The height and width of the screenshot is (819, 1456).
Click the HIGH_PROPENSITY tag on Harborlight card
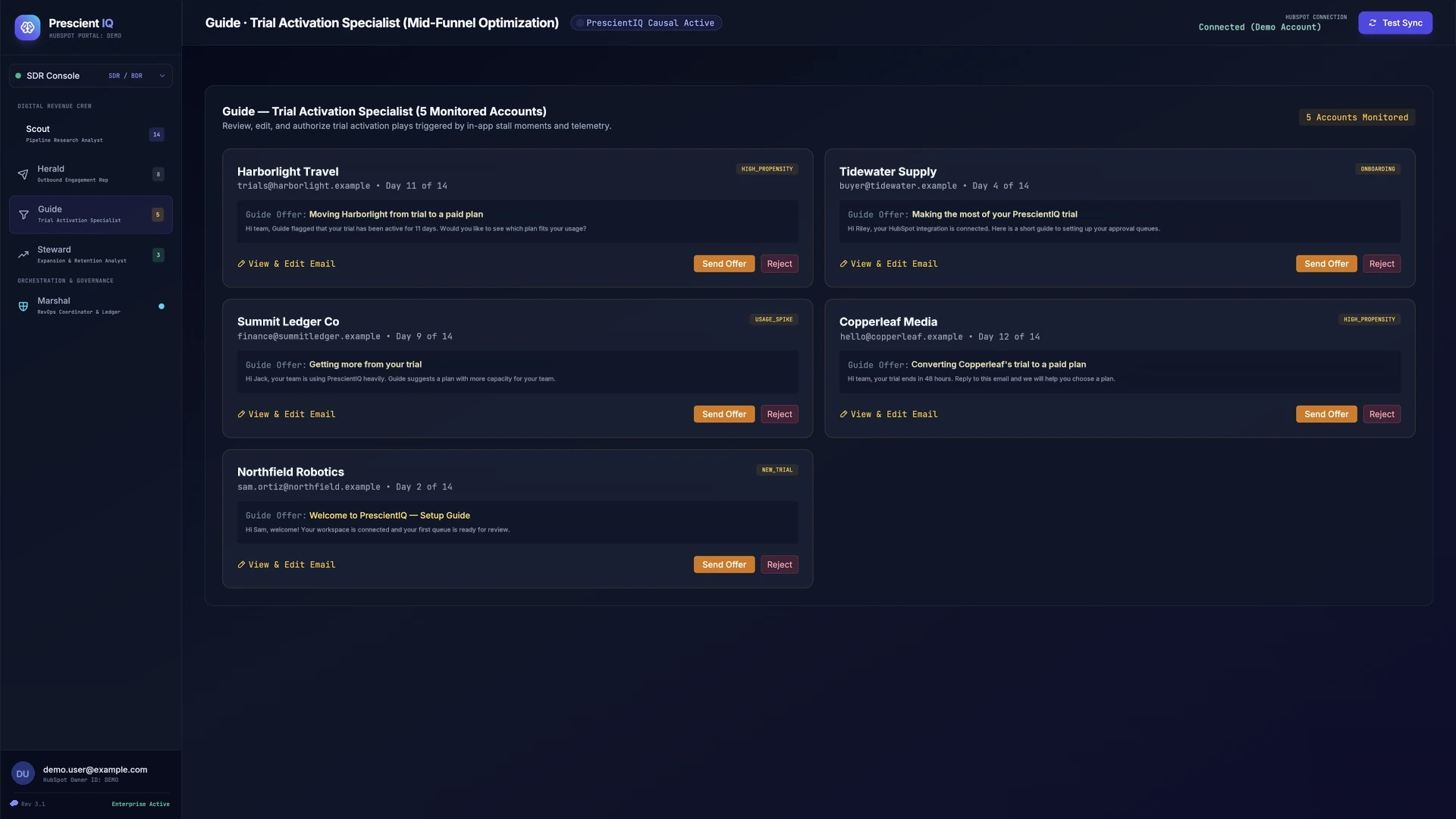767,169
